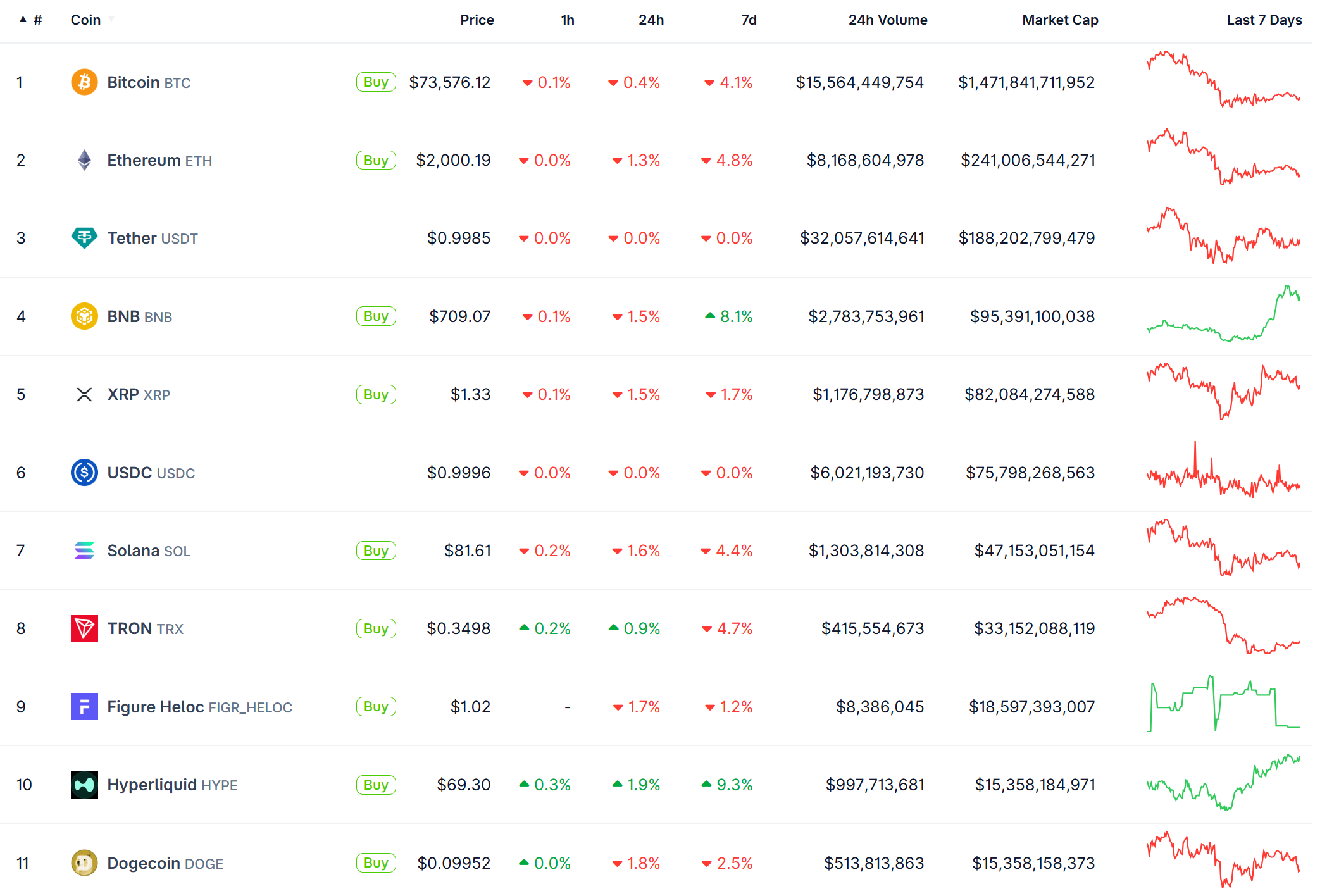Sort by the 24h Volume header
1327x896 pixels.
tap(888, 20)
